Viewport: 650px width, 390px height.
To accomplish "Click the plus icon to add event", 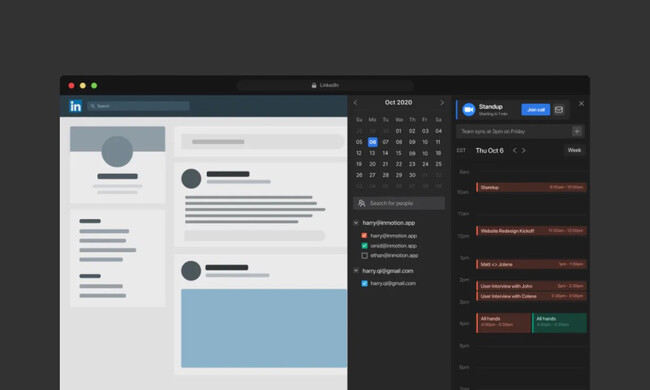I will (x=577, y=131).
